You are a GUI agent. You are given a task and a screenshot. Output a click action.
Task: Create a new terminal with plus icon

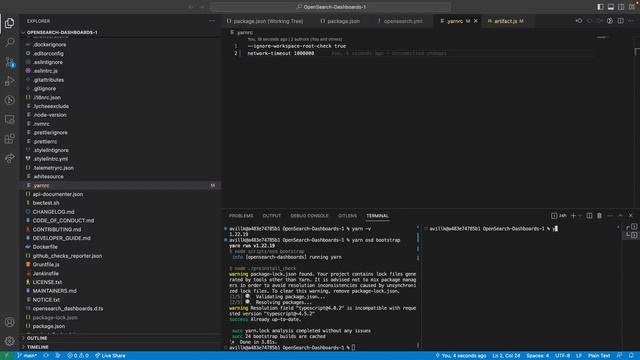pyautogui.click(x=573, y=216)
